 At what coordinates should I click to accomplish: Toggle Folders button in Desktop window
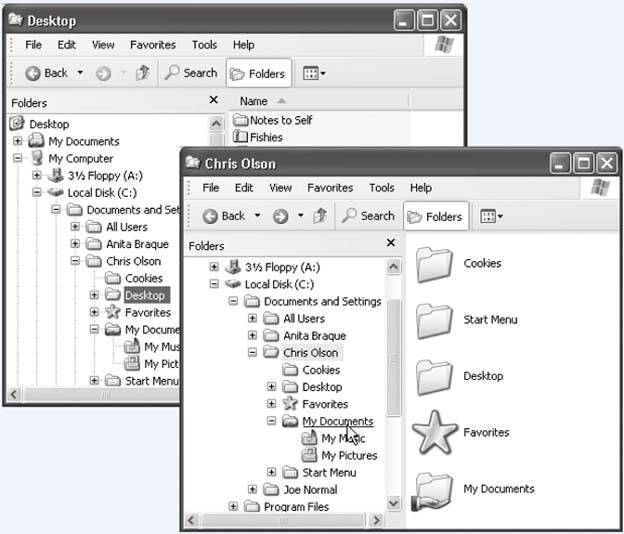coord(259,73)
